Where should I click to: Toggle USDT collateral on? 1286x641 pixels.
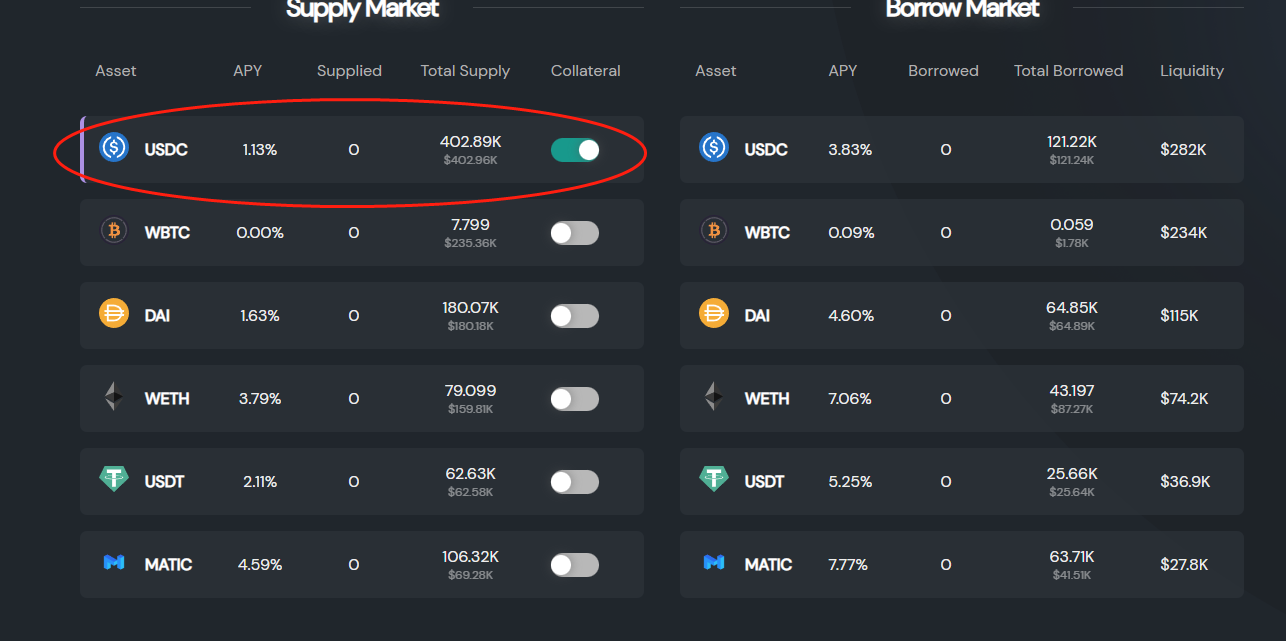(x=575, y=482)
